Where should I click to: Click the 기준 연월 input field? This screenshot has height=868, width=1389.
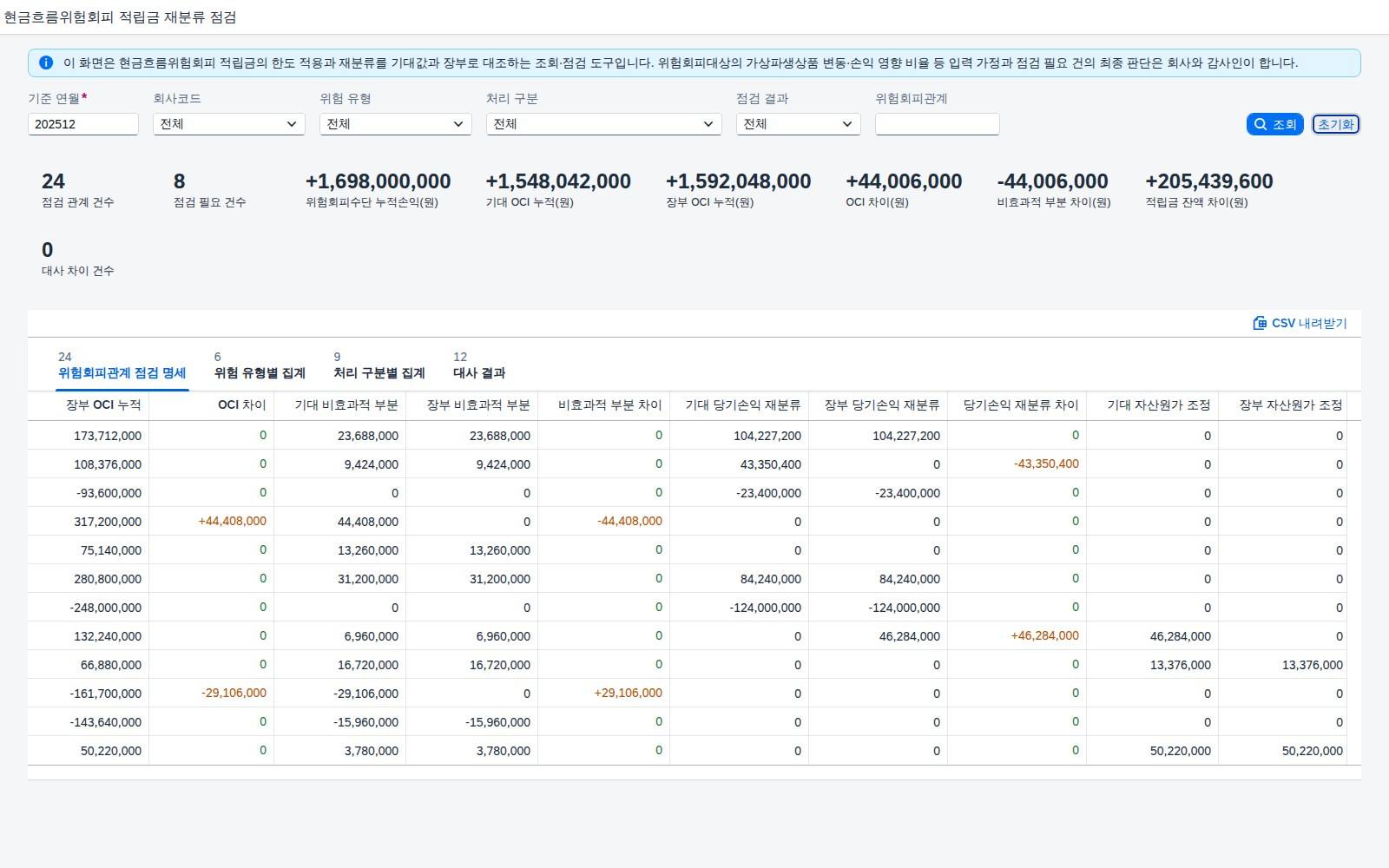coord(83,124)
